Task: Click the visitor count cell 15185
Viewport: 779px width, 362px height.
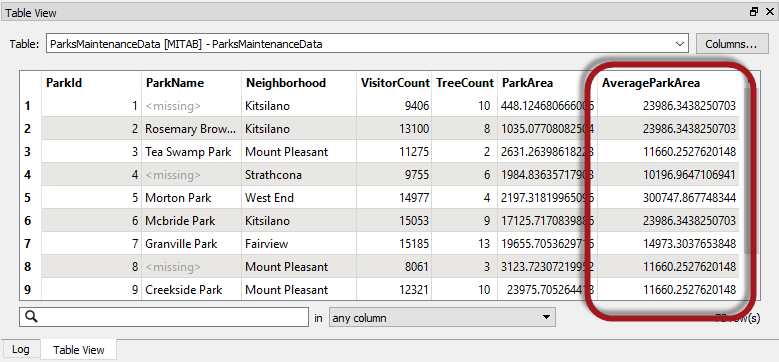Action: tap(394, 244)
